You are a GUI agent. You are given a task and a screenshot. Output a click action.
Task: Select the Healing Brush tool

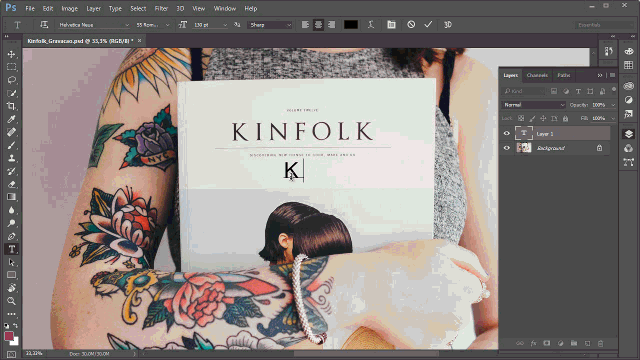click(x=11, y=132)
